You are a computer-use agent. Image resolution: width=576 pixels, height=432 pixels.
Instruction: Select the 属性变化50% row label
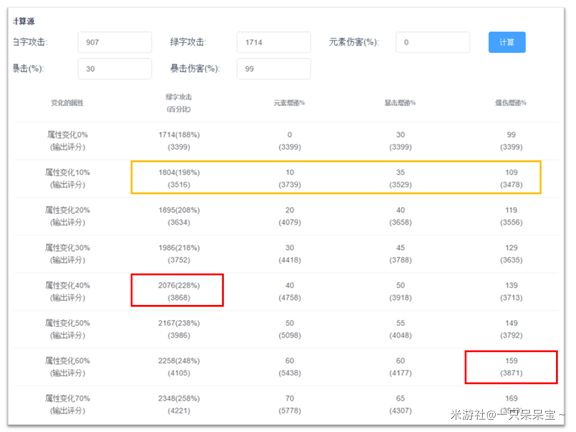pyautogui.click(x=67, y=329)
